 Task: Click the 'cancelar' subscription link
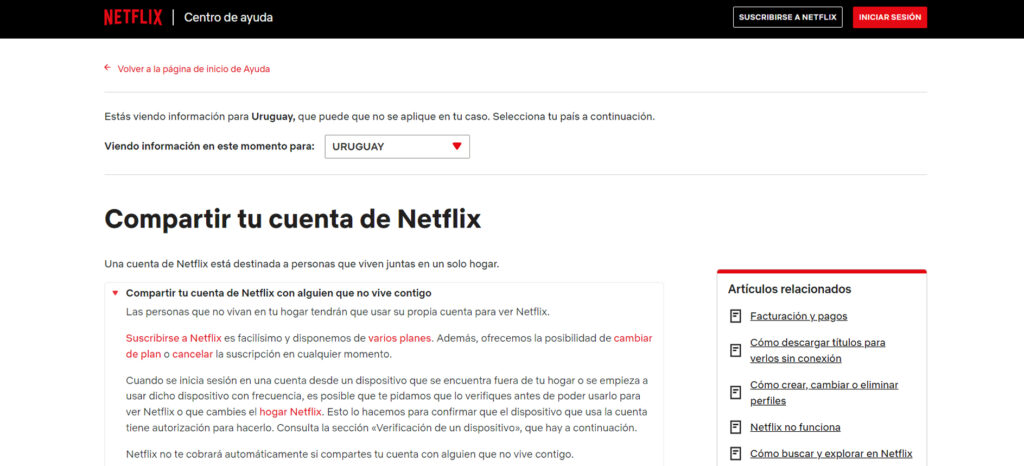[x=192, y=354]
